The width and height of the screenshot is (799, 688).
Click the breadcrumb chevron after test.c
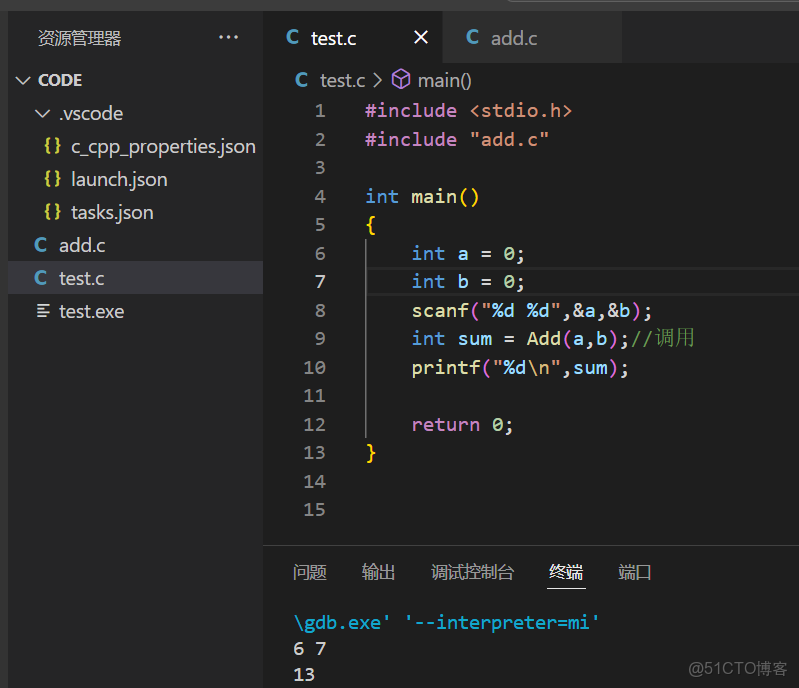pyautogui.click(x=378, y=80)
